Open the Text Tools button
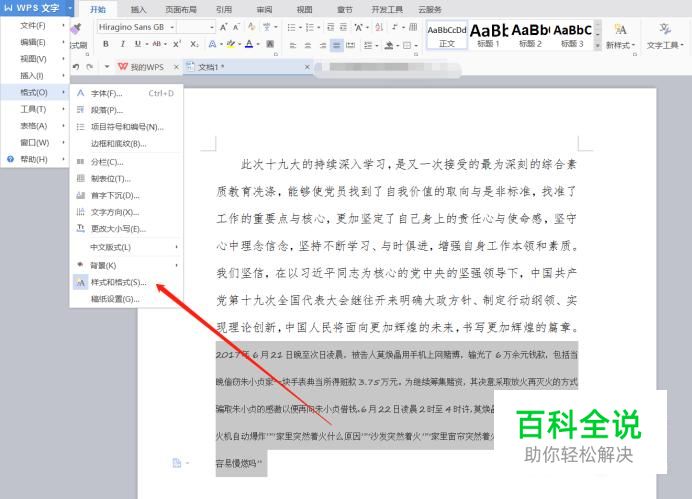Viewport: 692px width, 499px height. click(665, 35)
